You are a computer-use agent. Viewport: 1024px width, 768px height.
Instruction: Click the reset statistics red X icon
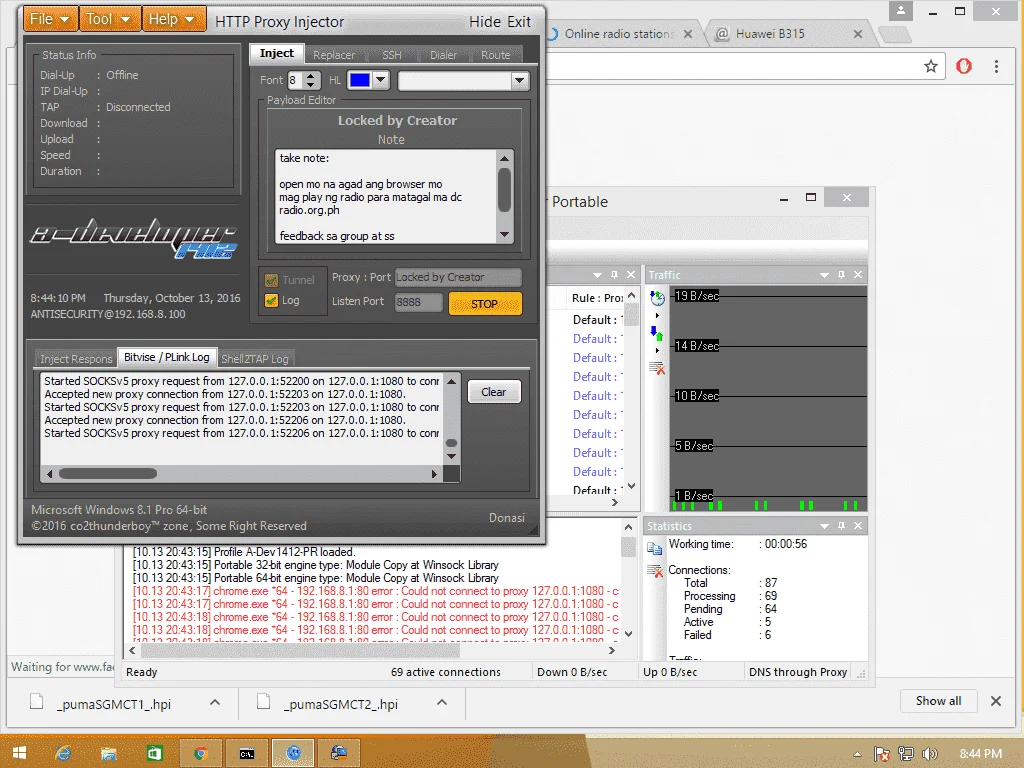(654, 571)
